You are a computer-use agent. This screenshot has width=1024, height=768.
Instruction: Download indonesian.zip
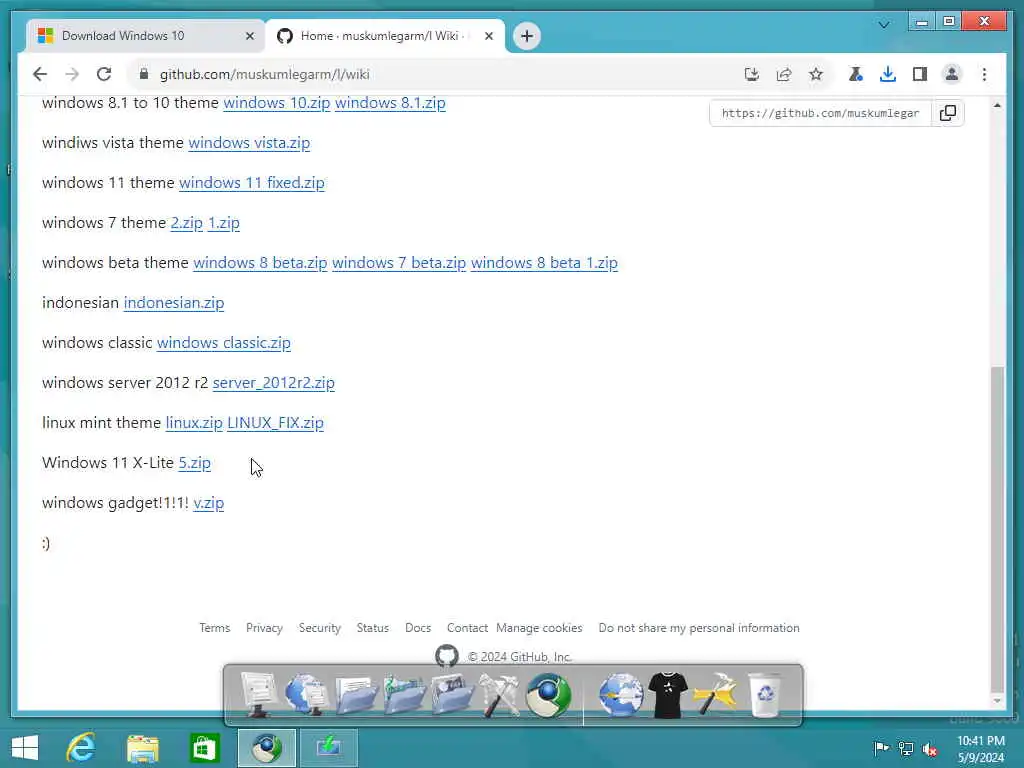174,303
